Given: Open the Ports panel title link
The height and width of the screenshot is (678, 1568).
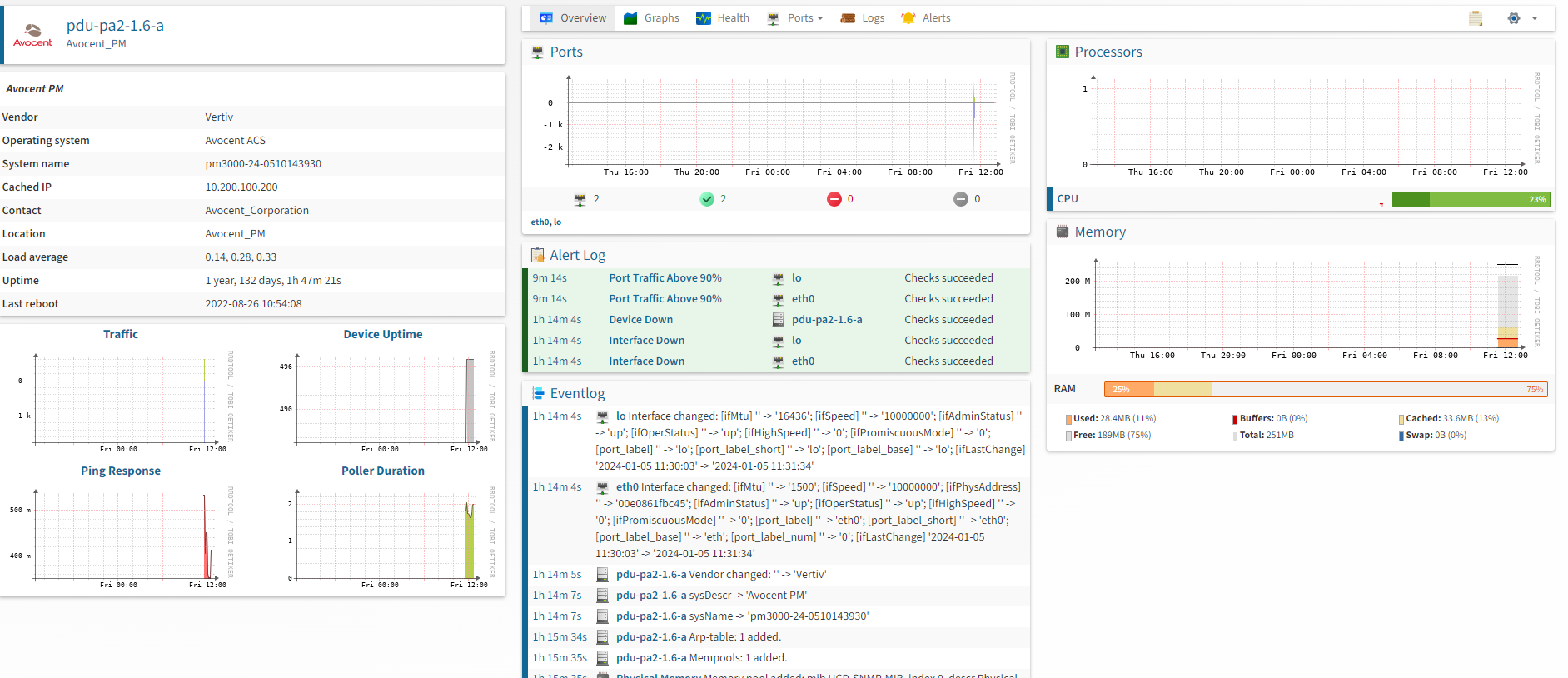Looking at the screenshot, I should click(x=566, y=52).
